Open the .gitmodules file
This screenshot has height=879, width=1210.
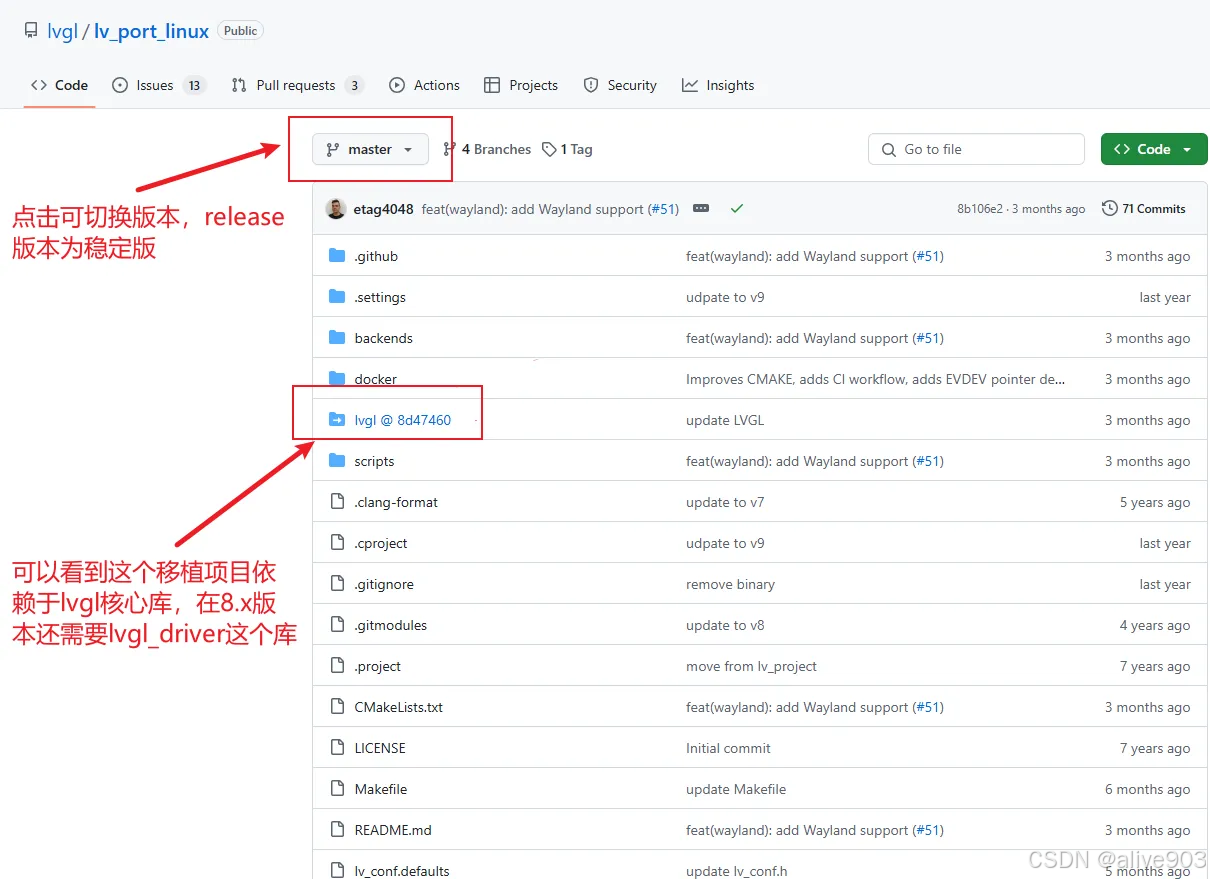point(390,625)
